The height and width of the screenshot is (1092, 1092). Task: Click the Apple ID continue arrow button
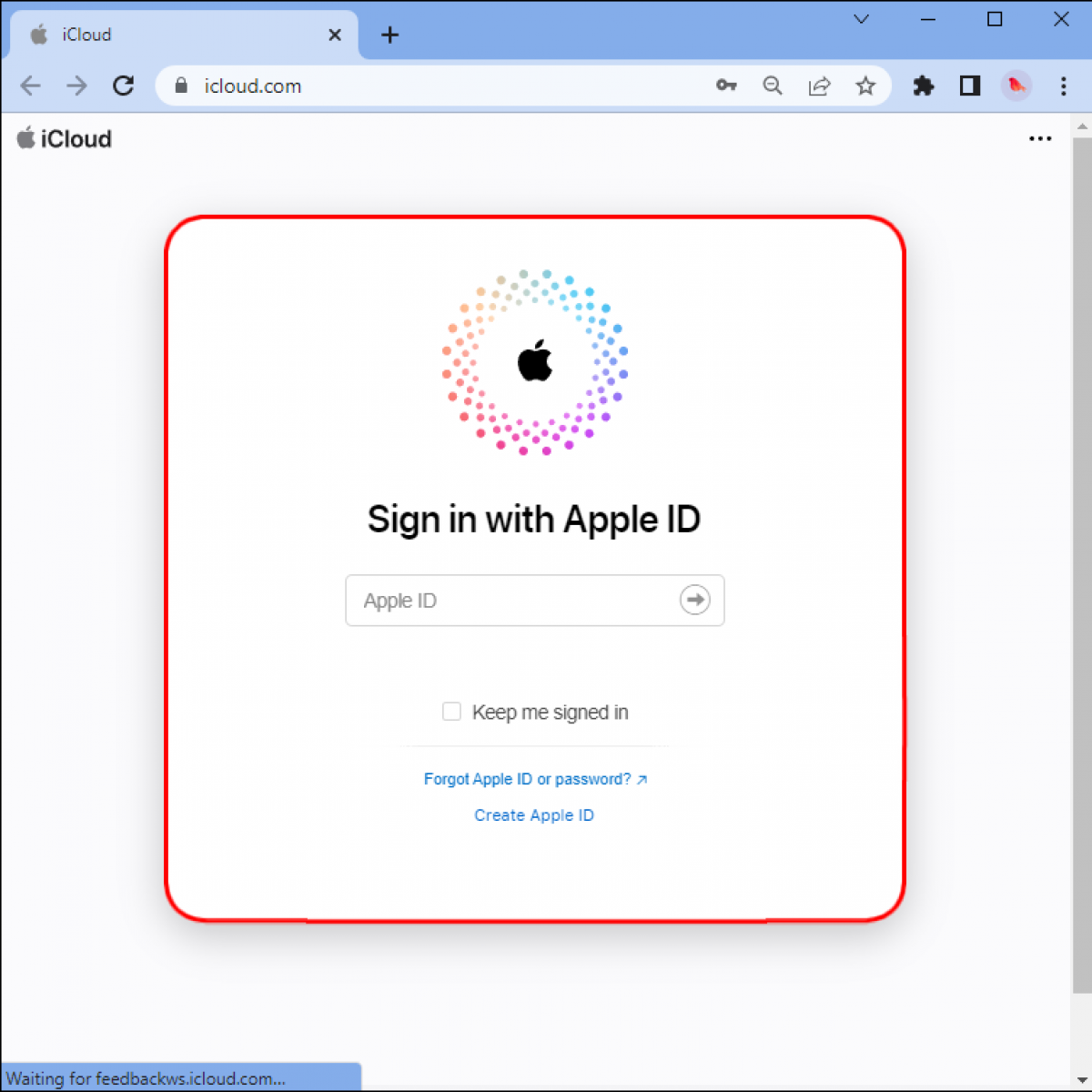pos(694,600)
